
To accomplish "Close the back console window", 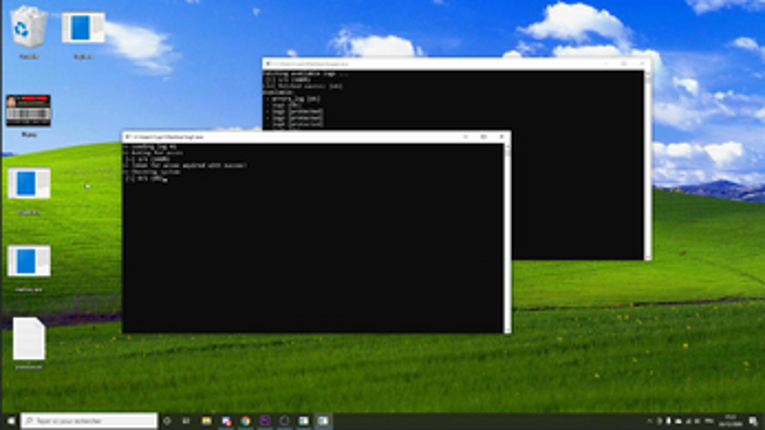I will coord(642,64).
